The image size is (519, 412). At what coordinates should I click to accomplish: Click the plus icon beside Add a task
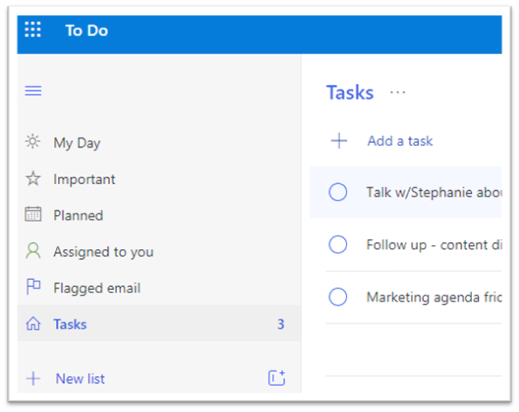click(339, 140)
